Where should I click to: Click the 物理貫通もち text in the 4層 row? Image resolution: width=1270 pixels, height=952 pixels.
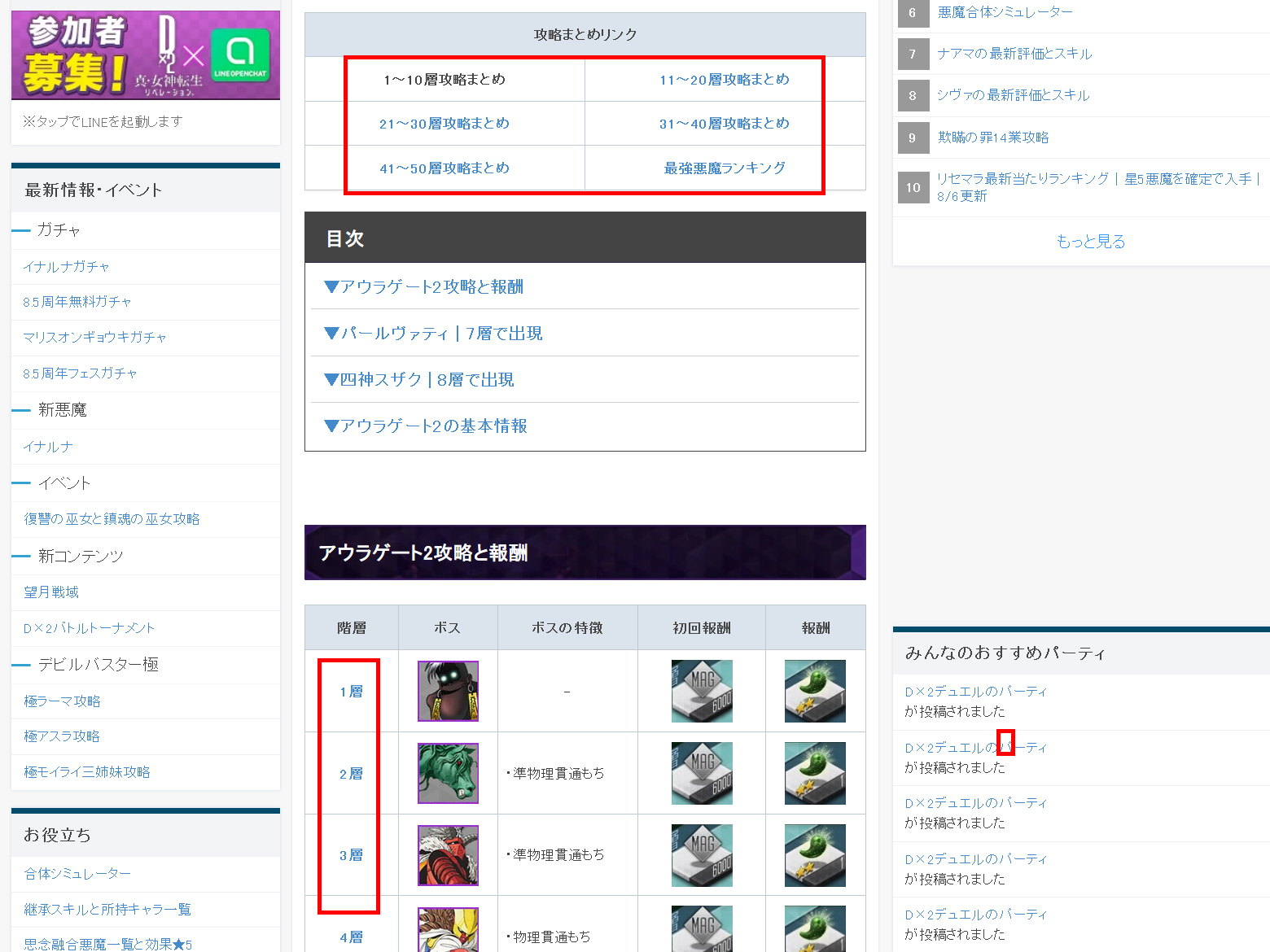552,937
